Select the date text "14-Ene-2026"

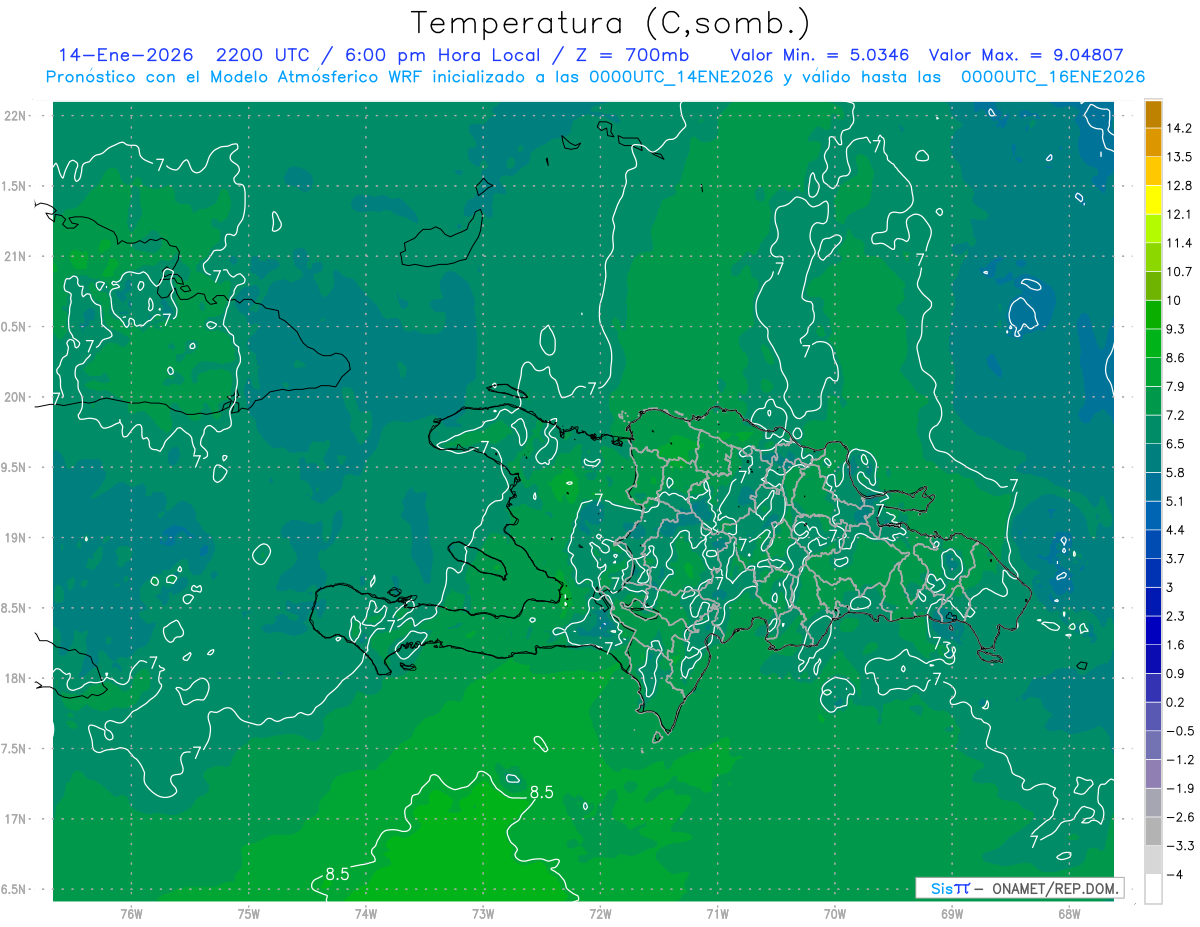tap(124, 55)
